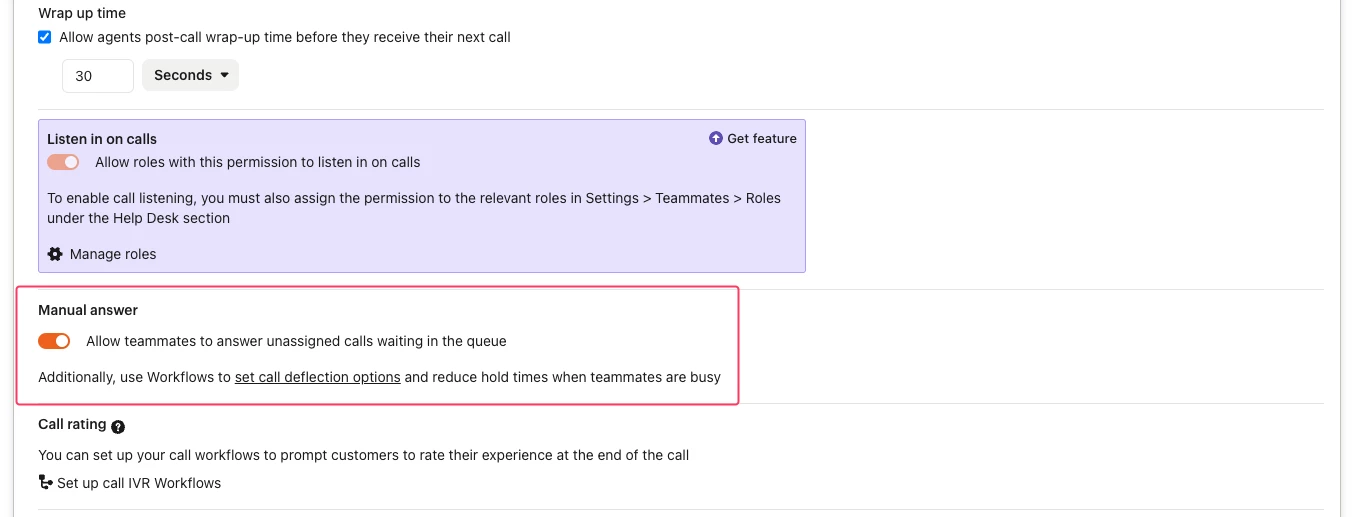Toggle the Listen in on calls switch
Screen dimensions: 1356x517
63,162
